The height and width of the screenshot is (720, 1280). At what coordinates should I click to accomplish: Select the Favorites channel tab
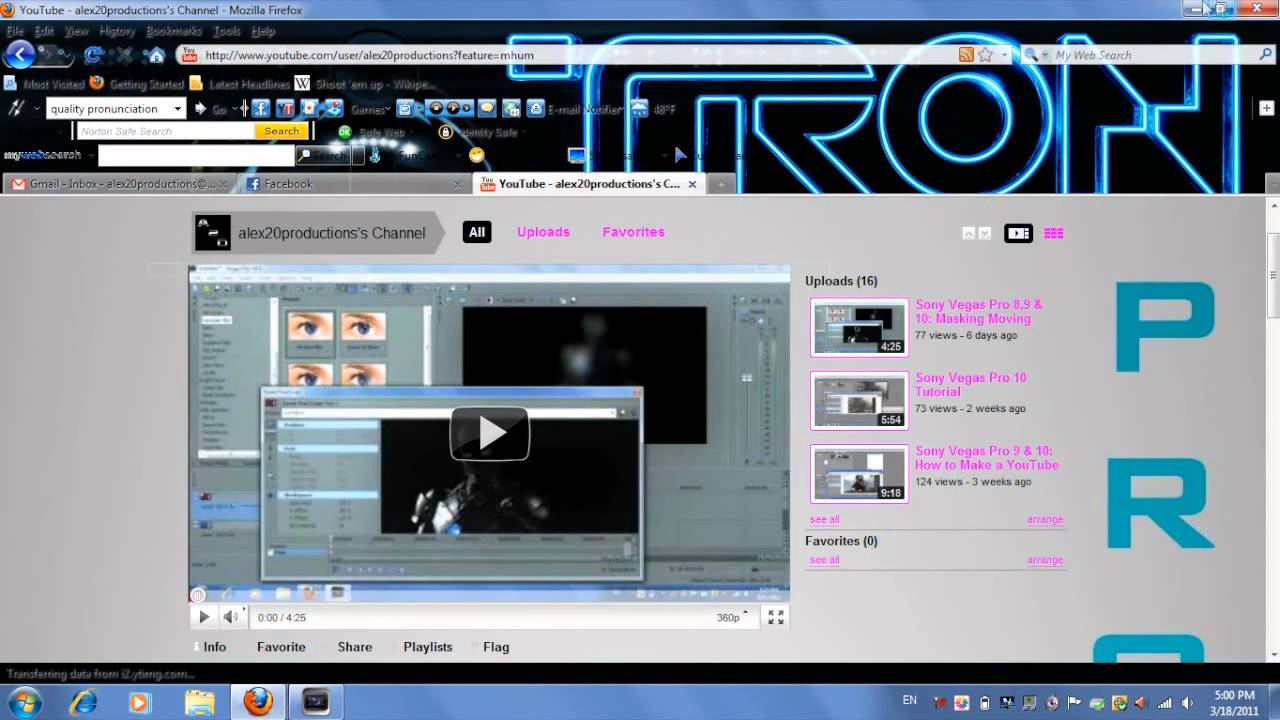(x=633, y=232)
